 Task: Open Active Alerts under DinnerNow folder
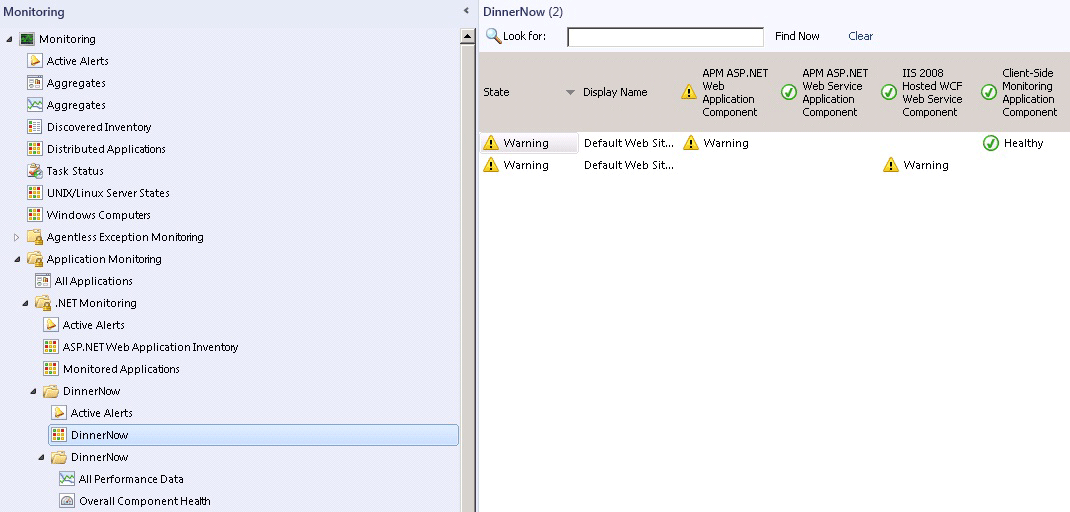coord(102,413)
